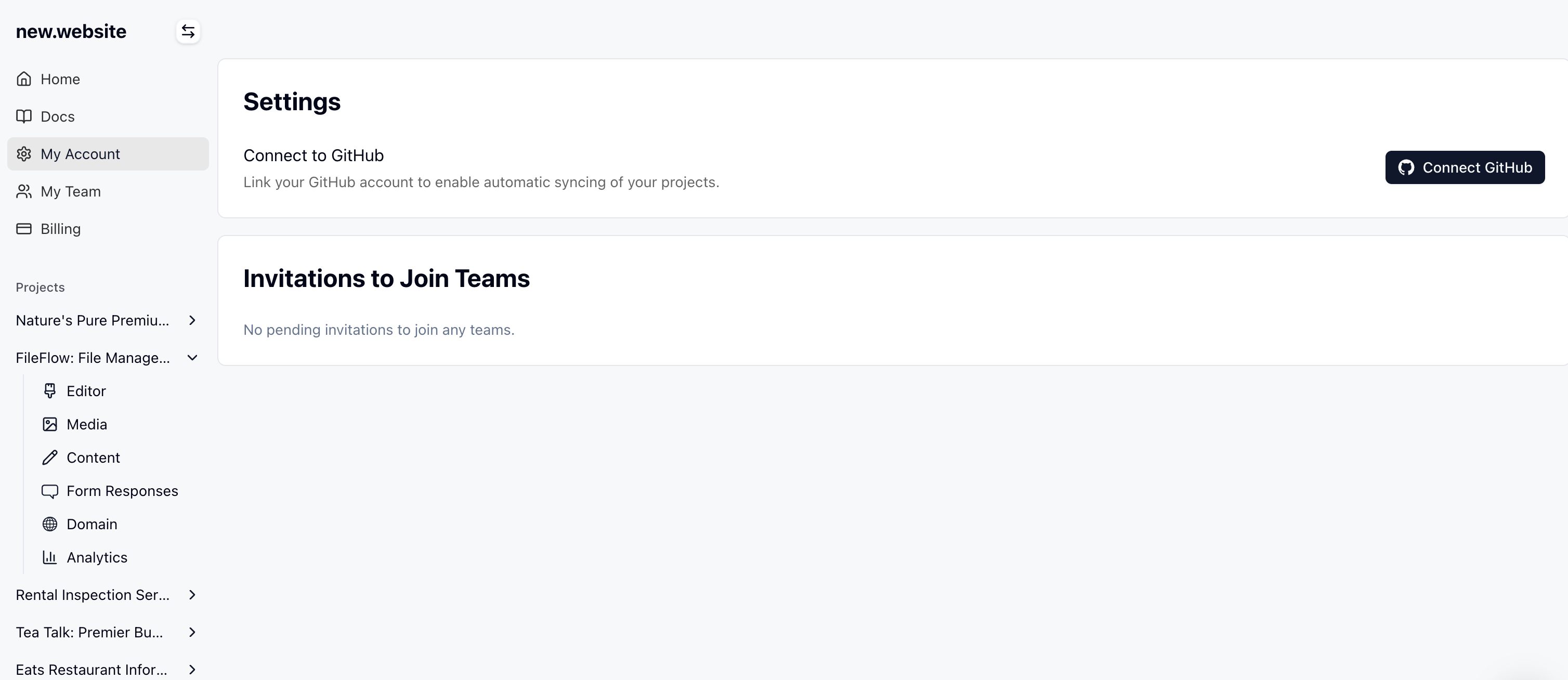Click the Docs book icon

point(24,116)
